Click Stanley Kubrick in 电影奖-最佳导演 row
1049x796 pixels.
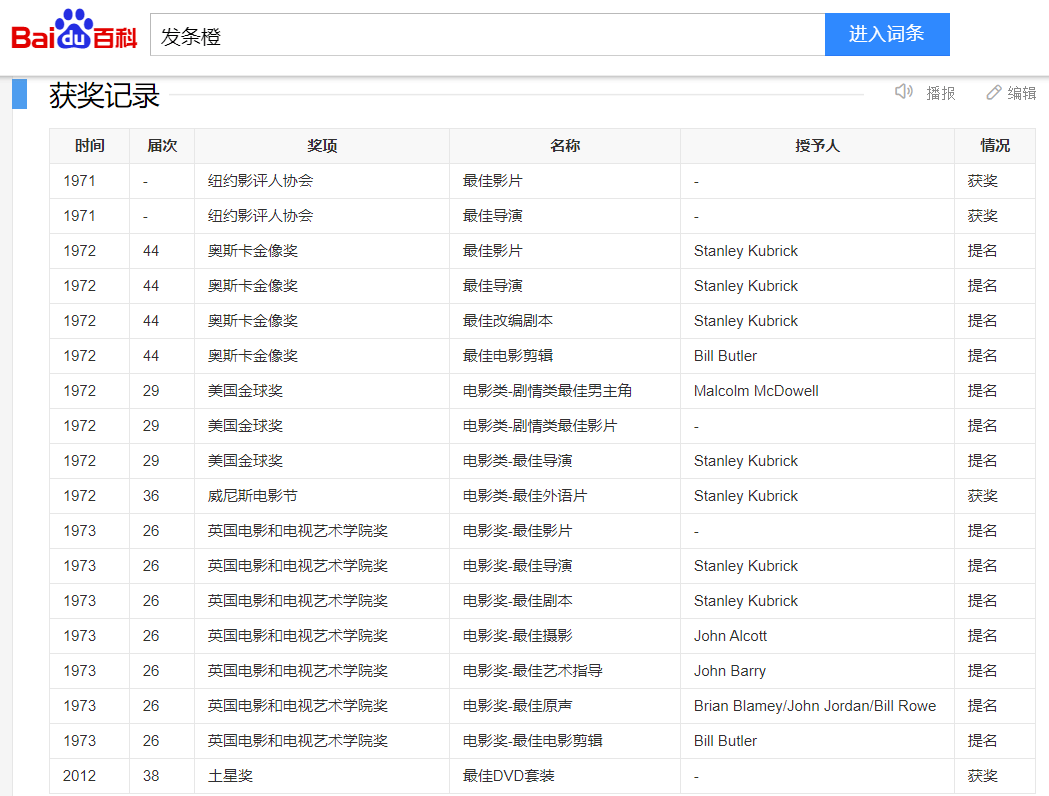coord(746,566)
